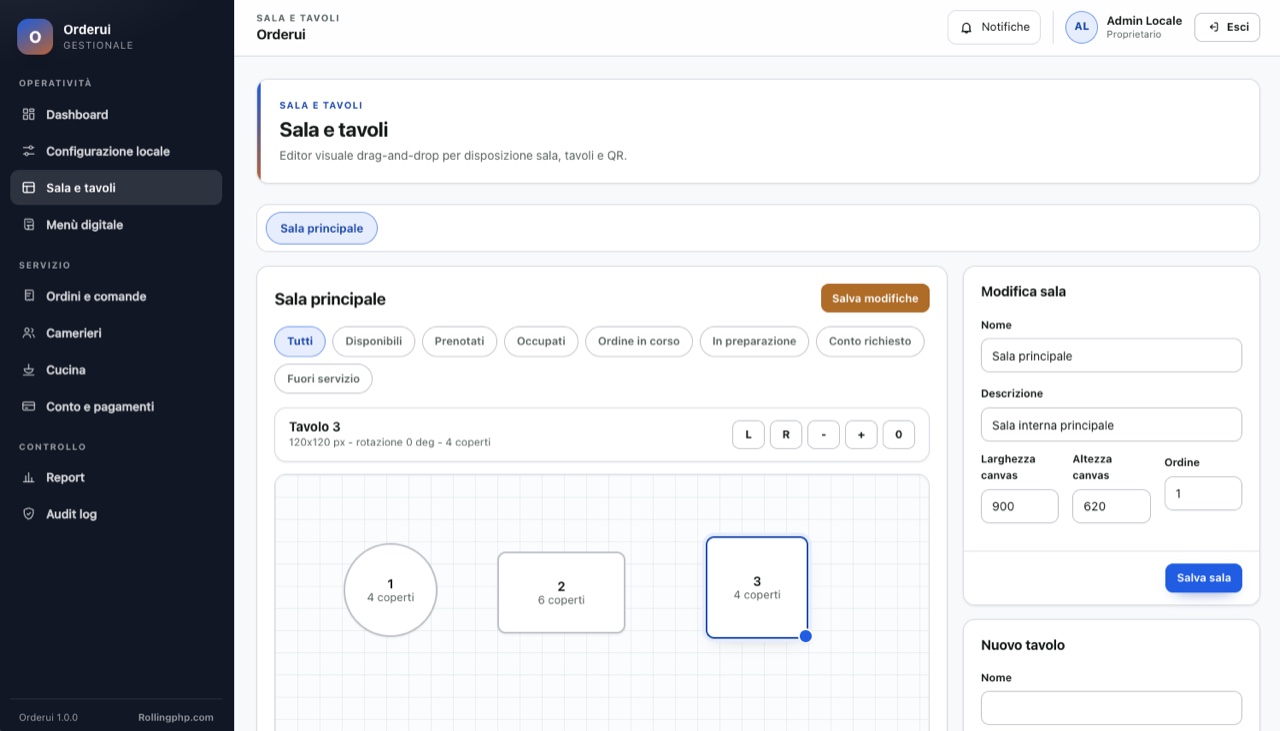Select round table 1 on canvas

coord(390,590)
